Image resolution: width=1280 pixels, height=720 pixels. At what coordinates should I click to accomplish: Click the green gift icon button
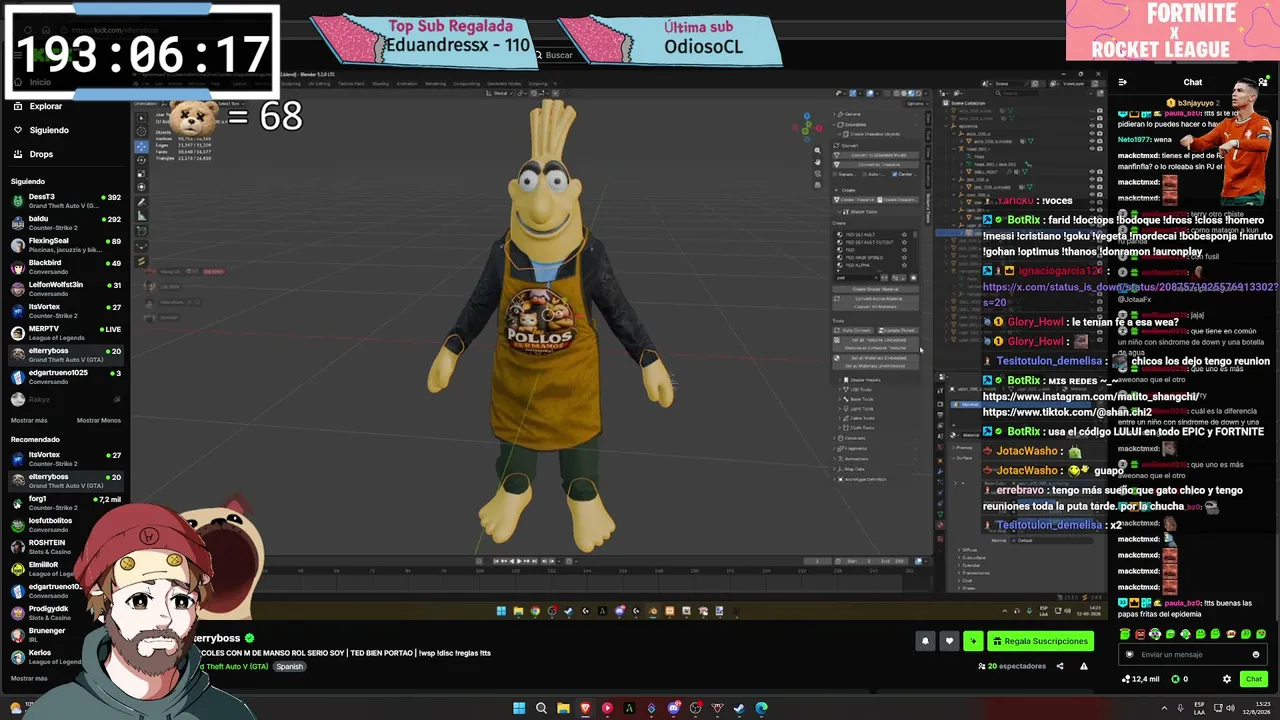pos(973,641)
